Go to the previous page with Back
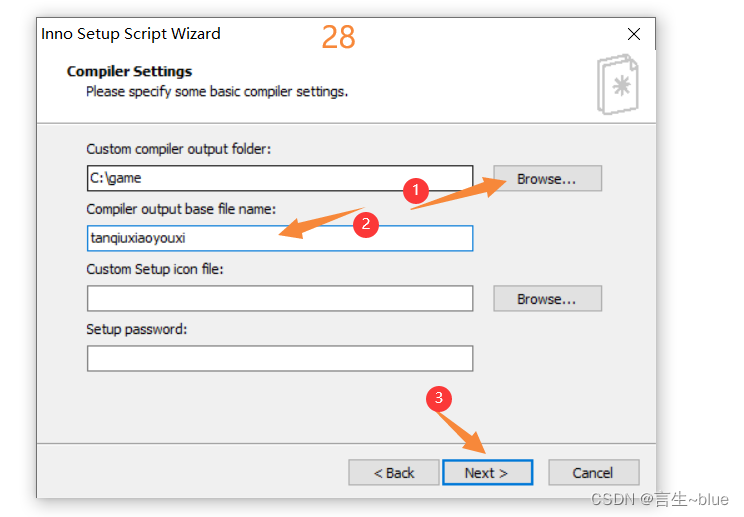 [394, 472]
